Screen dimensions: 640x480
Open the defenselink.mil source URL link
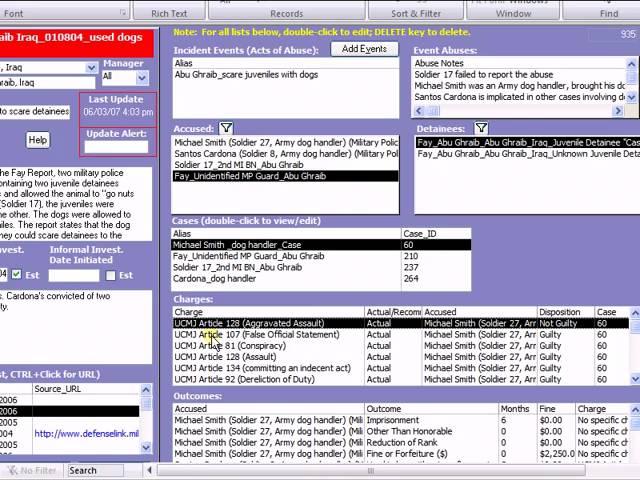[x=87, y=433]
